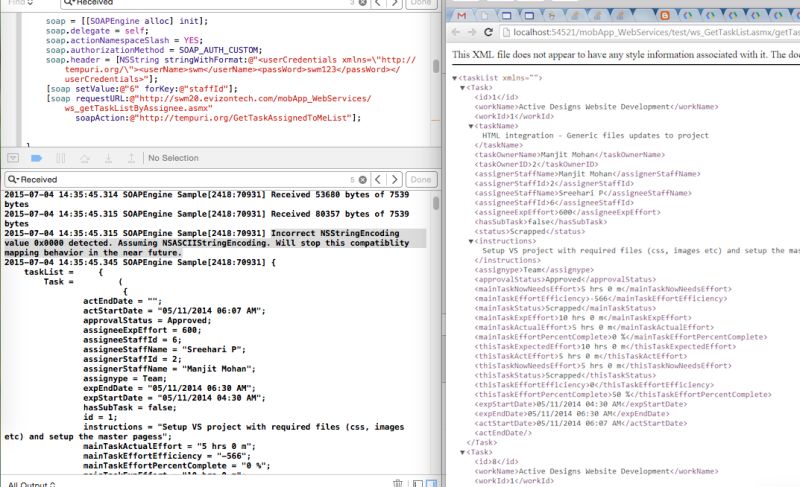Viewport: 800px width, 487px height.
Task: Toggle the console pane view button
Action: 431,483
